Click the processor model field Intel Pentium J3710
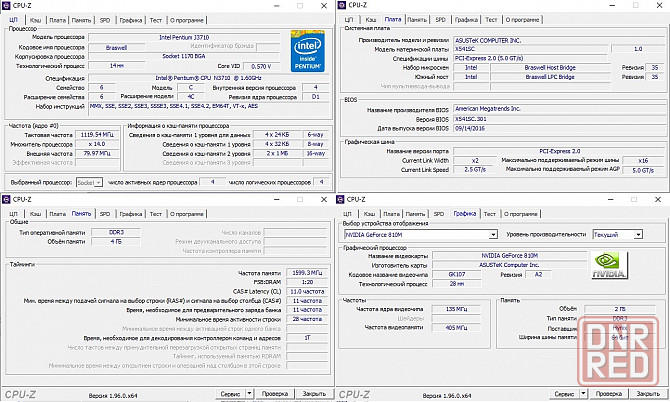Viewport: 670px width, 402px height. pyautogui.click(x=184, y=38)
